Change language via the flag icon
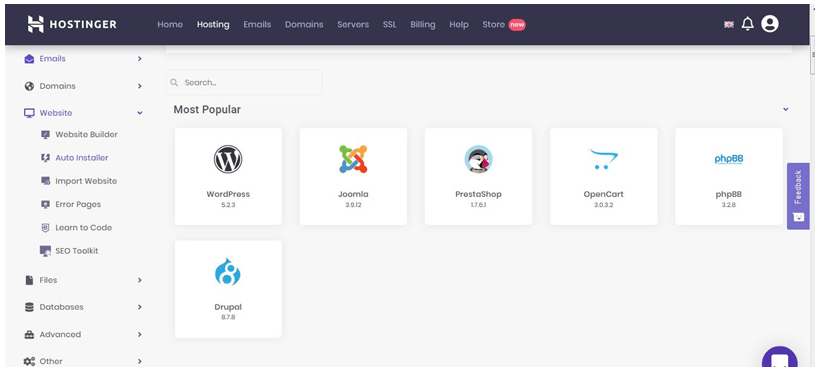815x369 pixels. click(729, 24)
